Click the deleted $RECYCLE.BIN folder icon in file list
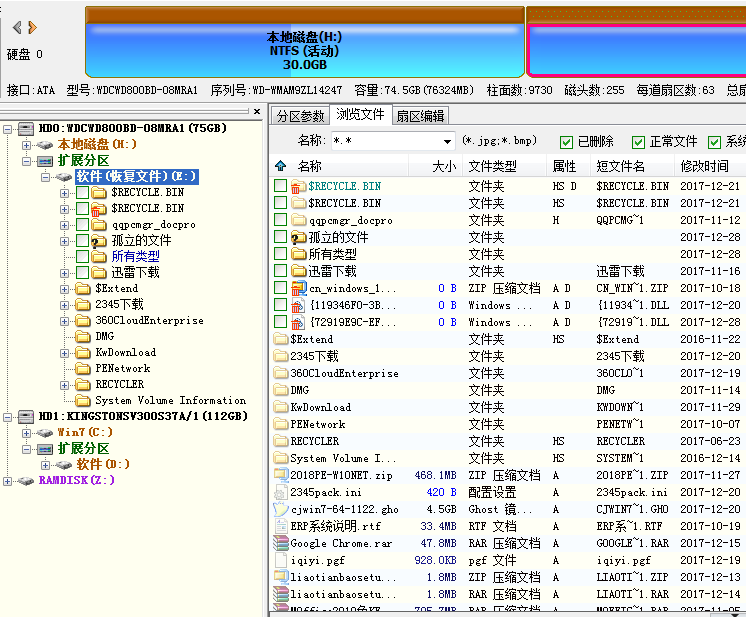 click(x=298, y=186)
